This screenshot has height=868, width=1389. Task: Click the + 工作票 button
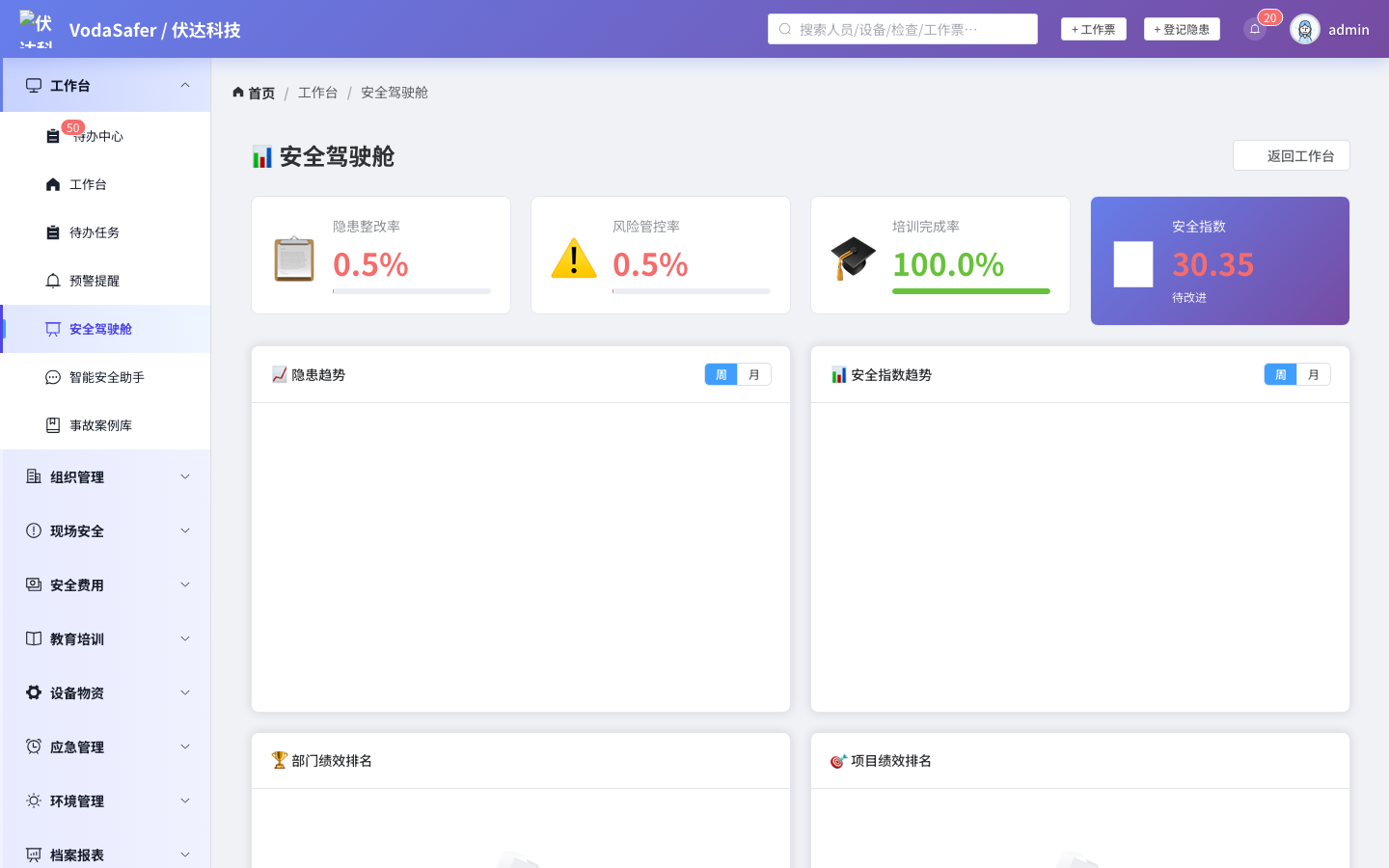(x=1094, y=29)
